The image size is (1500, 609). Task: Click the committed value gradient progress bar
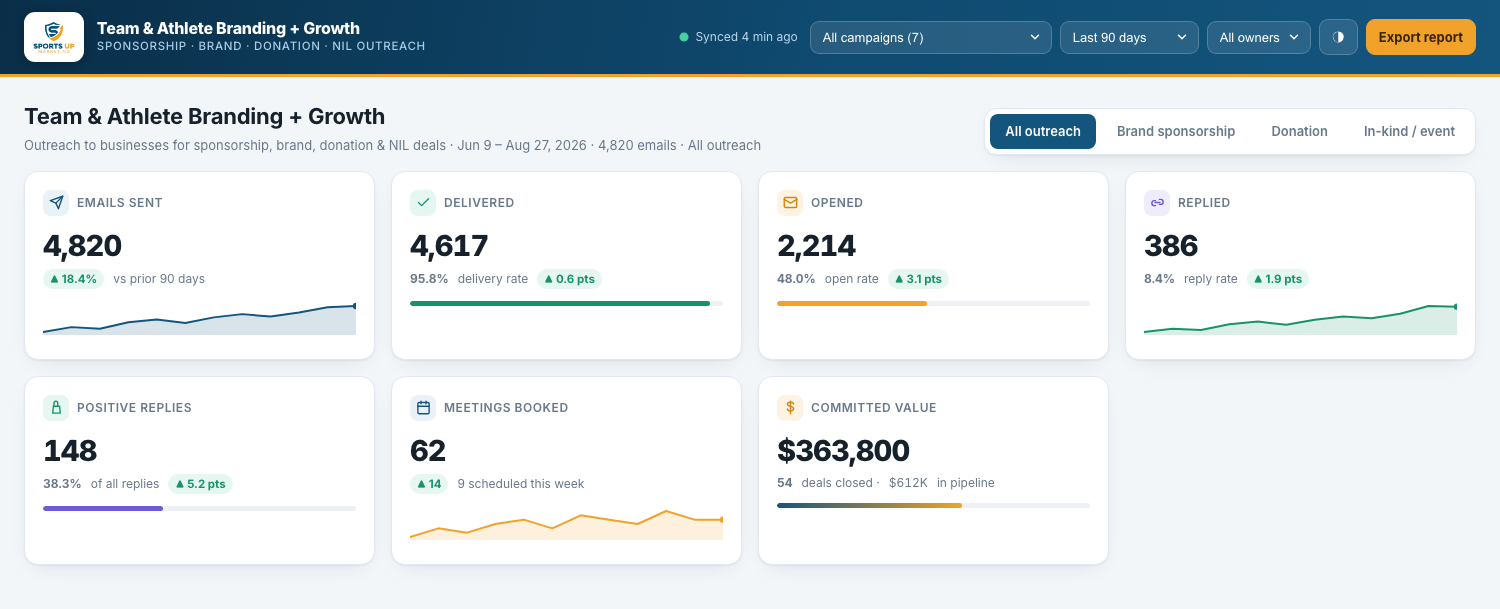click(x=933, y=505)
